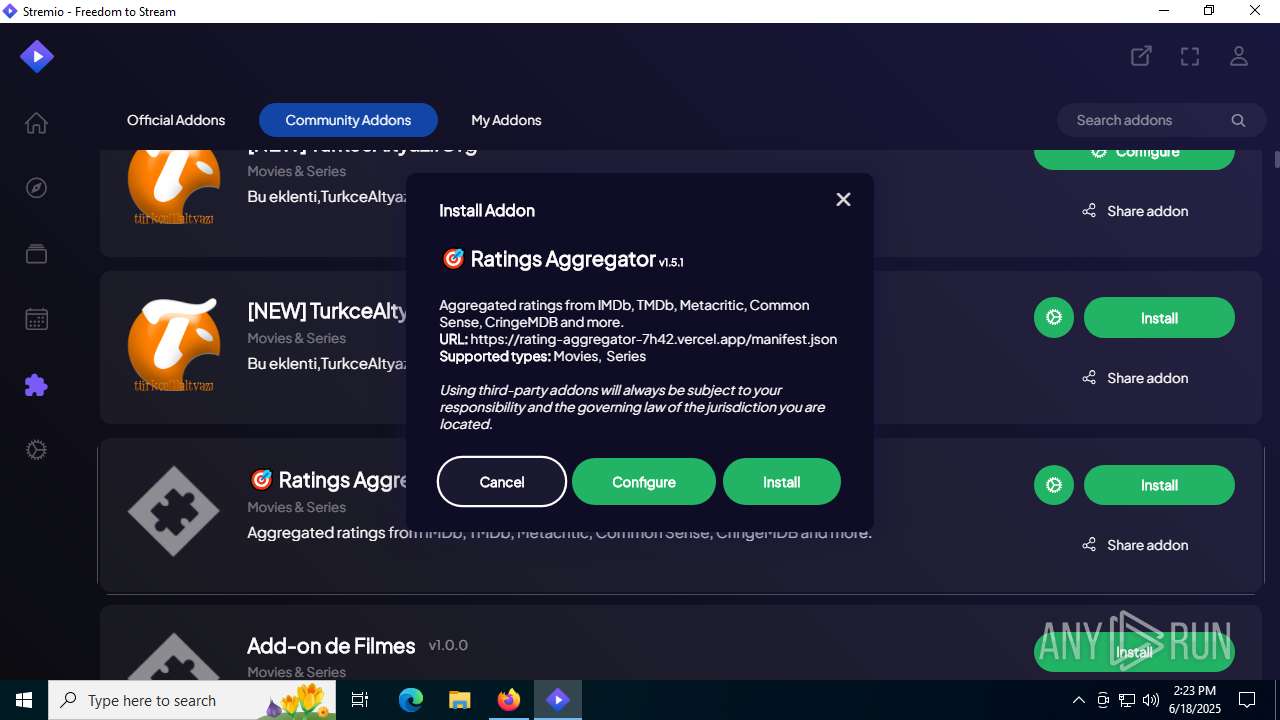
Task: Share the [NEW] TurkceAltyazi addon
Action: (x=1135, y=378)
